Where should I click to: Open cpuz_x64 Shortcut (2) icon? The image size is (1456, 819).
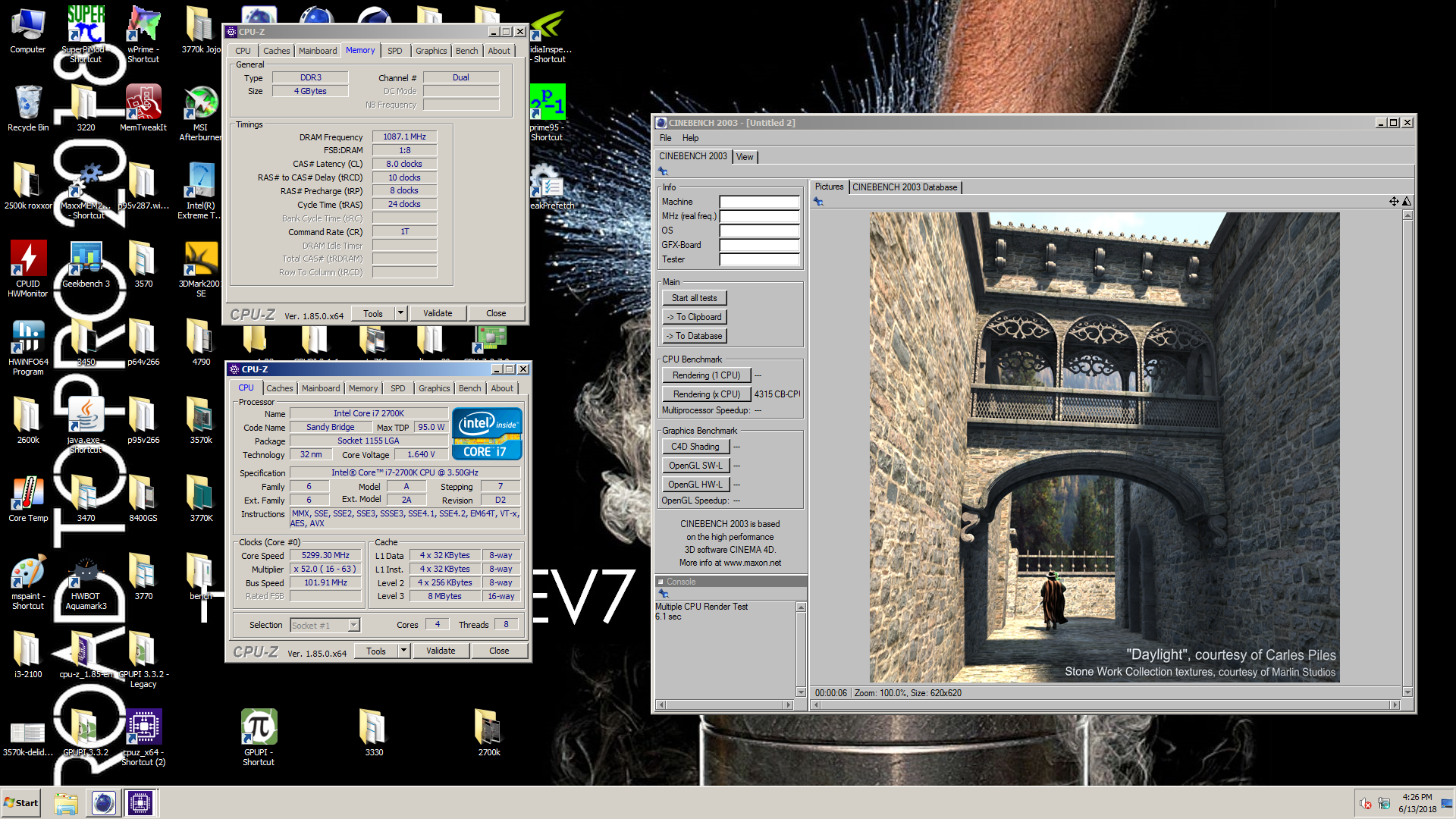pos(143,737)
